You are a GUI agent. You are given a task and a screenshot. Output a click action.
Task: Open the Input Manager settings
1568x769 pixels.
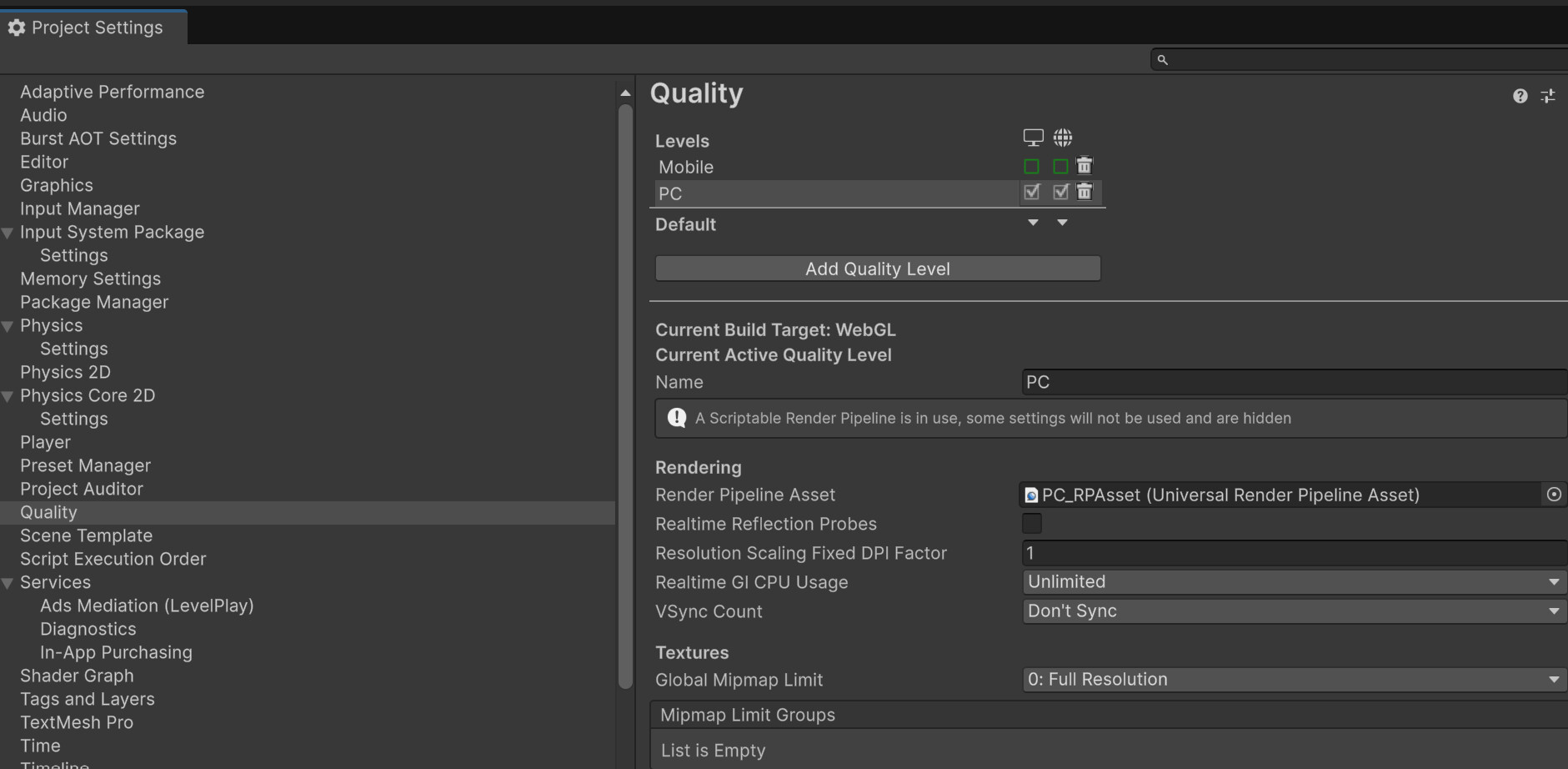pos(80,209)
